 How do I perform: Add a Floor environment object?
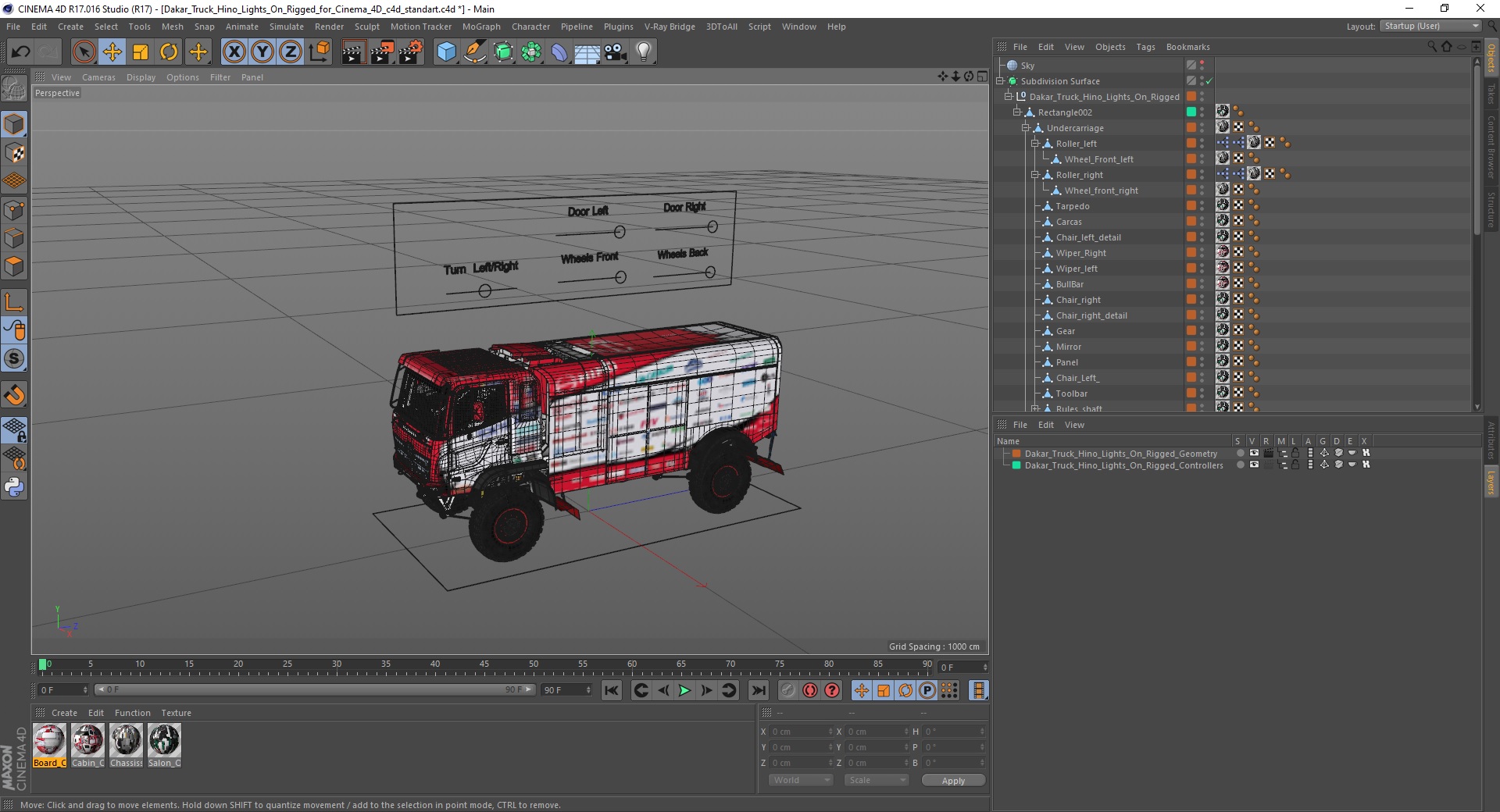point(587,52)
